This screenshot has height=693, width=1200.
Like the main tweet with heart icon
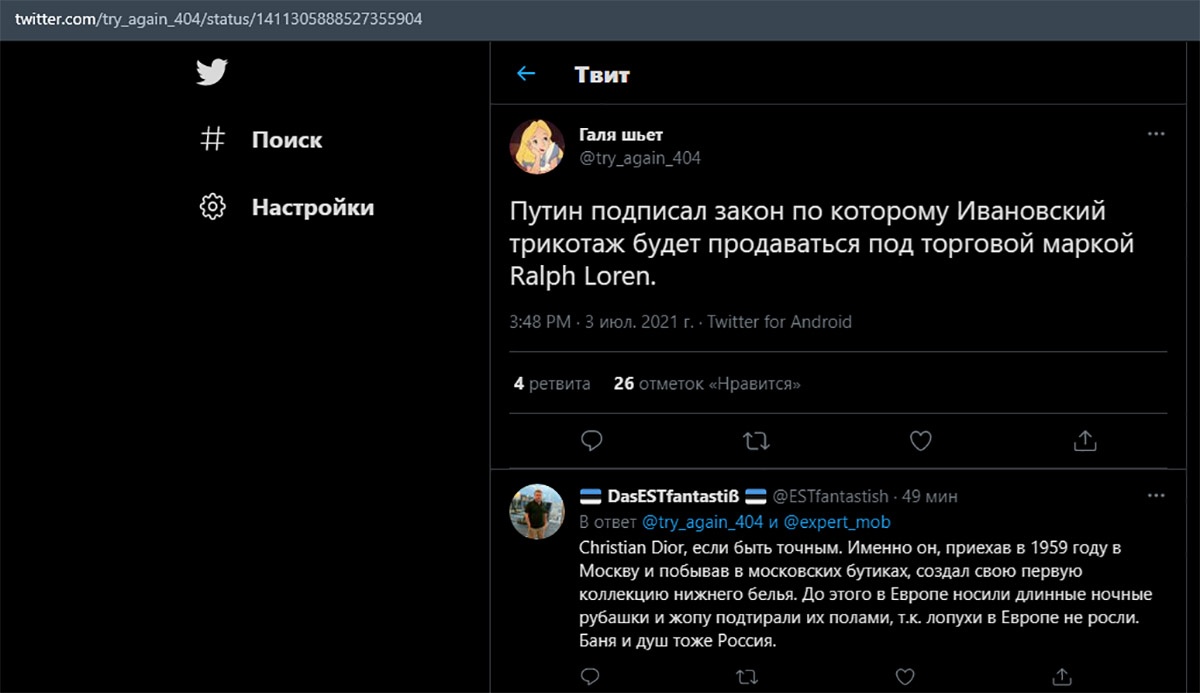click(x=920, y=440)
